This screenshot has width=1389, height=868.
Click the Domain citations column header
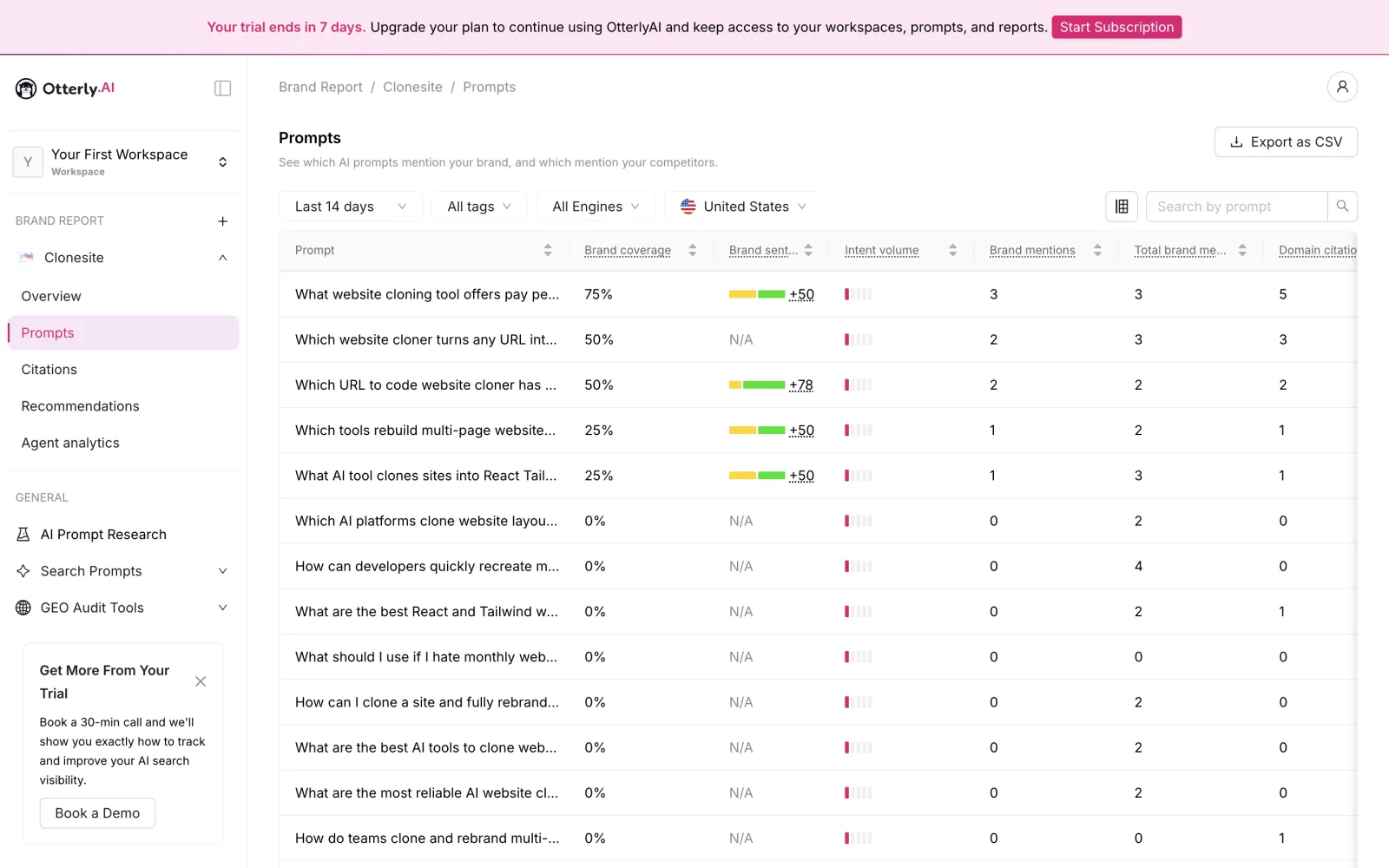coord(1317,250)
